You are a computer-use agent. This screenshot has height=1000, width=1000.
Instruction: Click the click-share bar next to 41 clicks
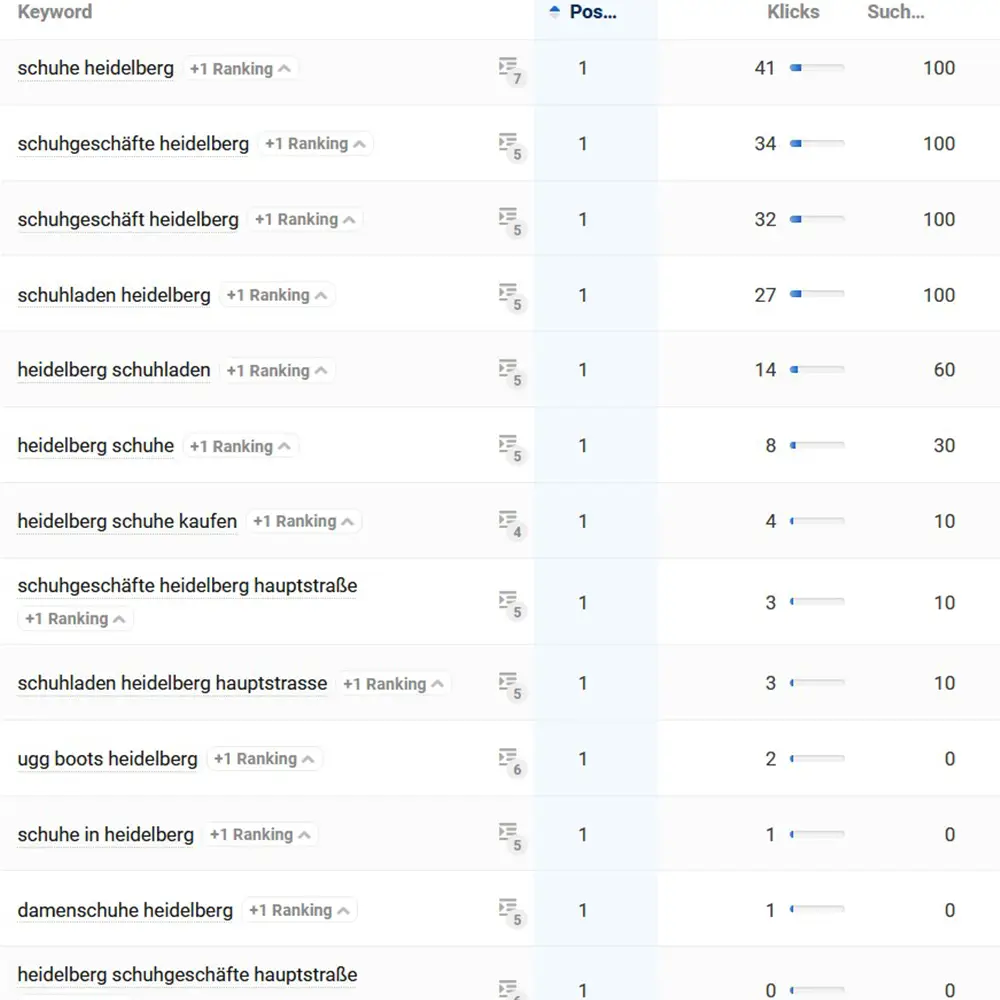click(815, 68)
